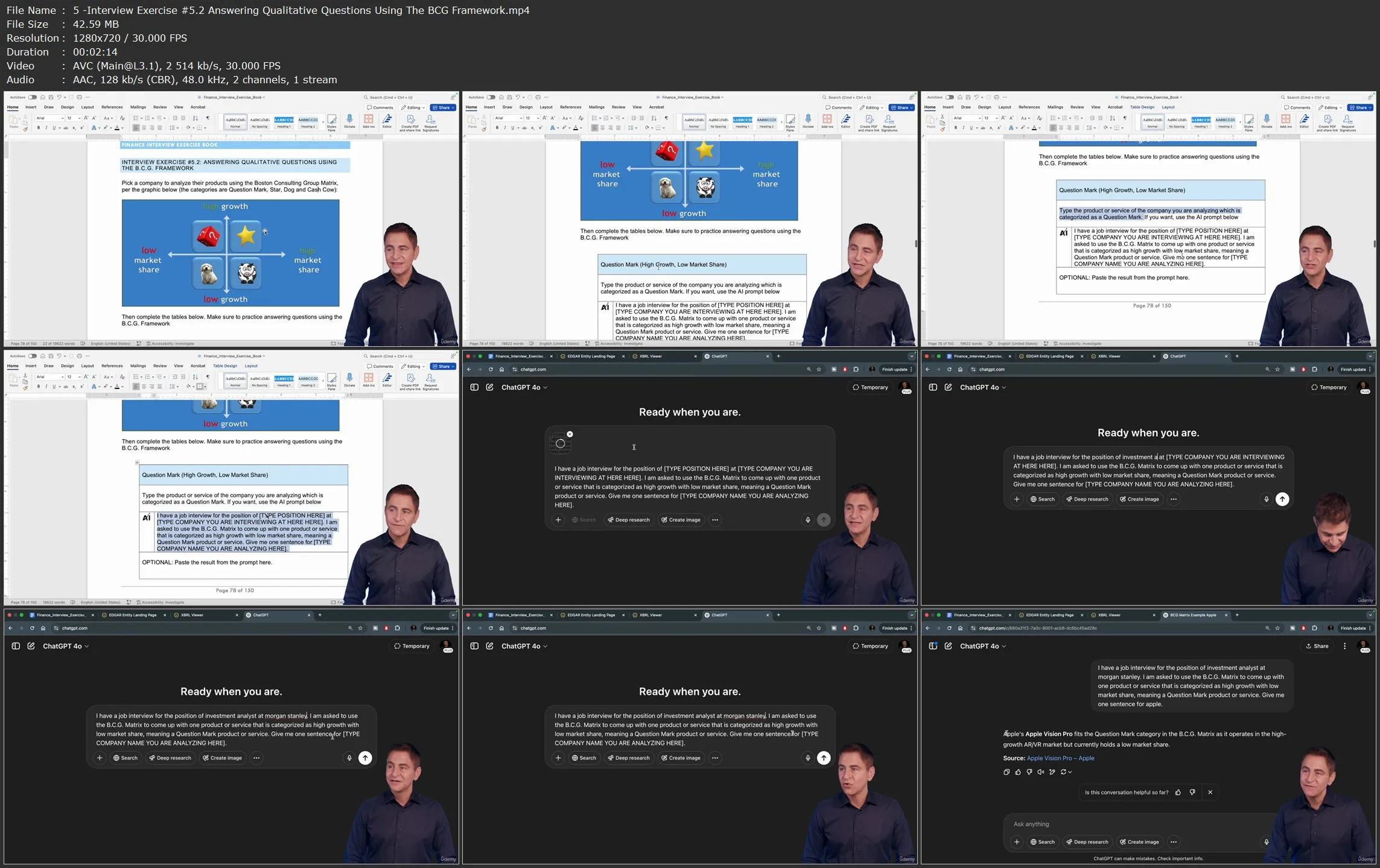The image size is (1380, 868).
Task: Open blue Share dropdown in exercise-title Word frame
Action: click(443, 108)
